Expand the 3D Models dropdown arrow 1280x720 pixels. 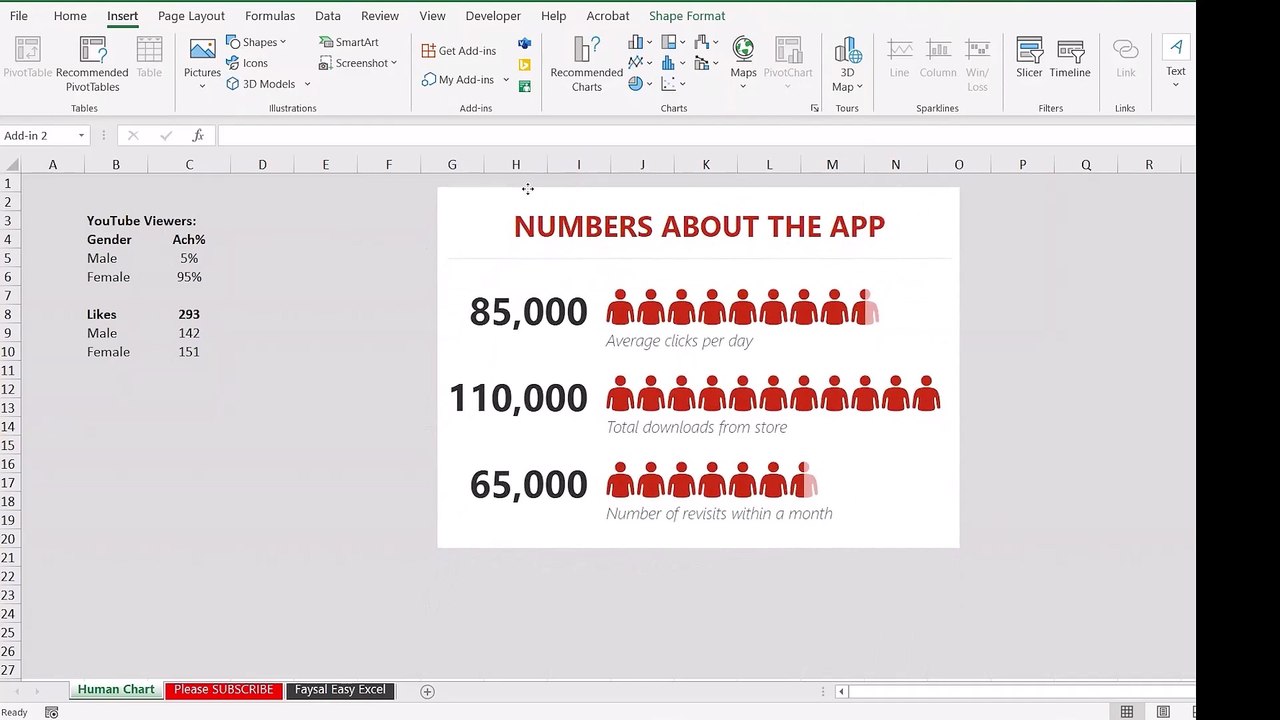tap(307, 84)
